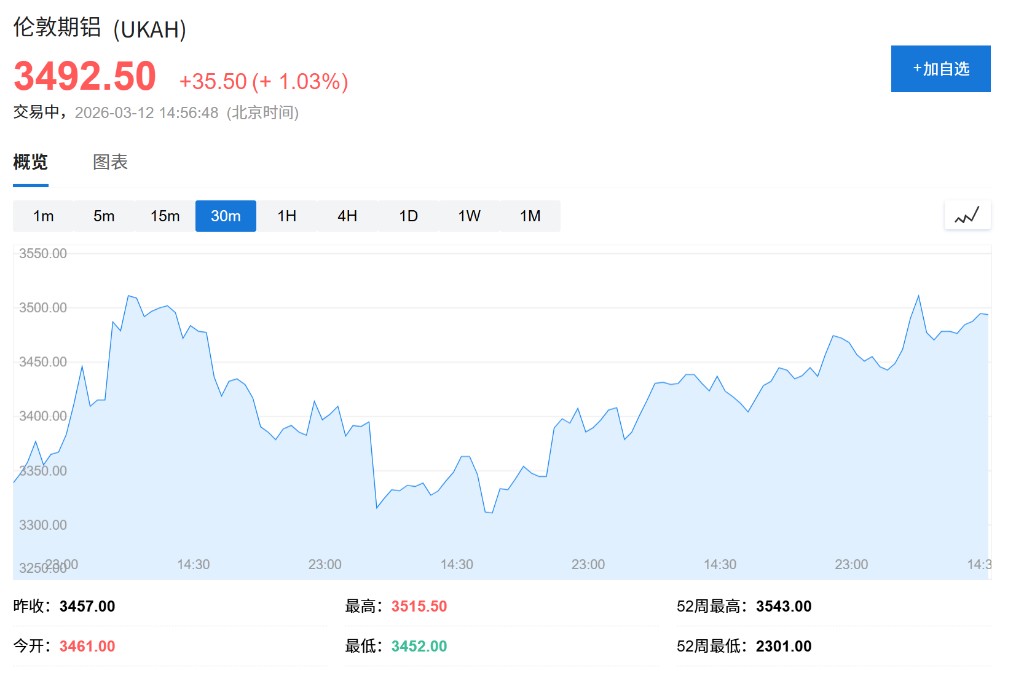Switch to 1D daily interval
The width and height of the screenshot is (1024, 697).
(408, 216)
